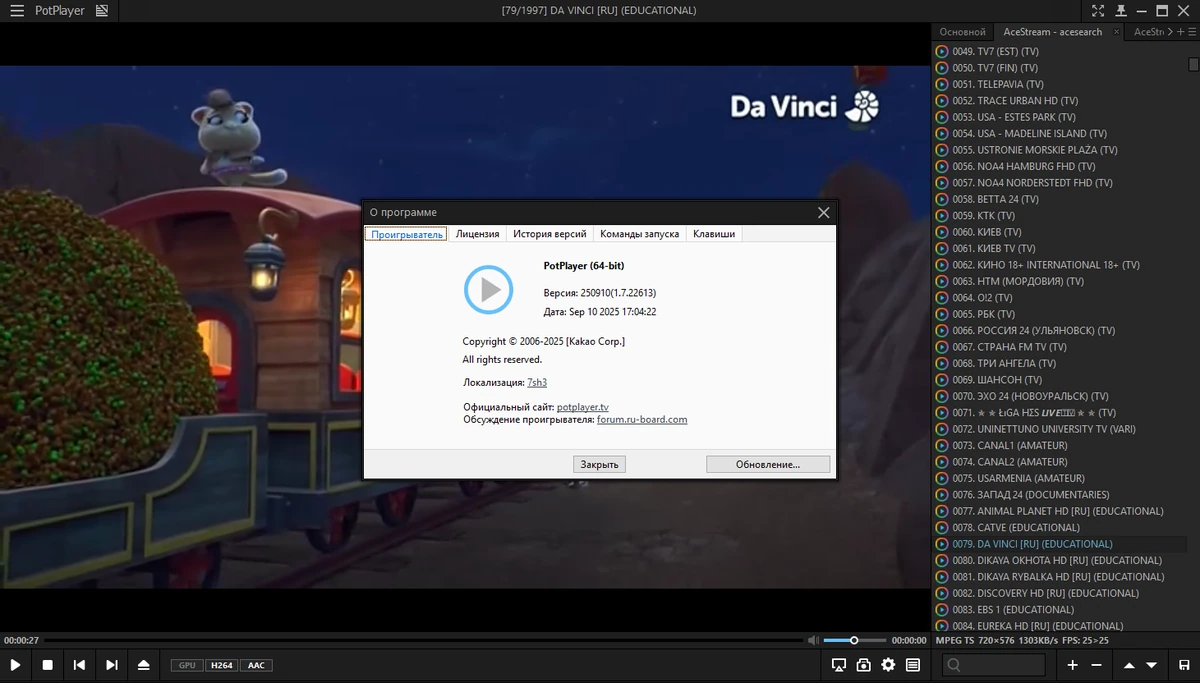This screenshot has width=1200, height=683.
Task: Open the Команды запуска tab
Action: point(640,234)
